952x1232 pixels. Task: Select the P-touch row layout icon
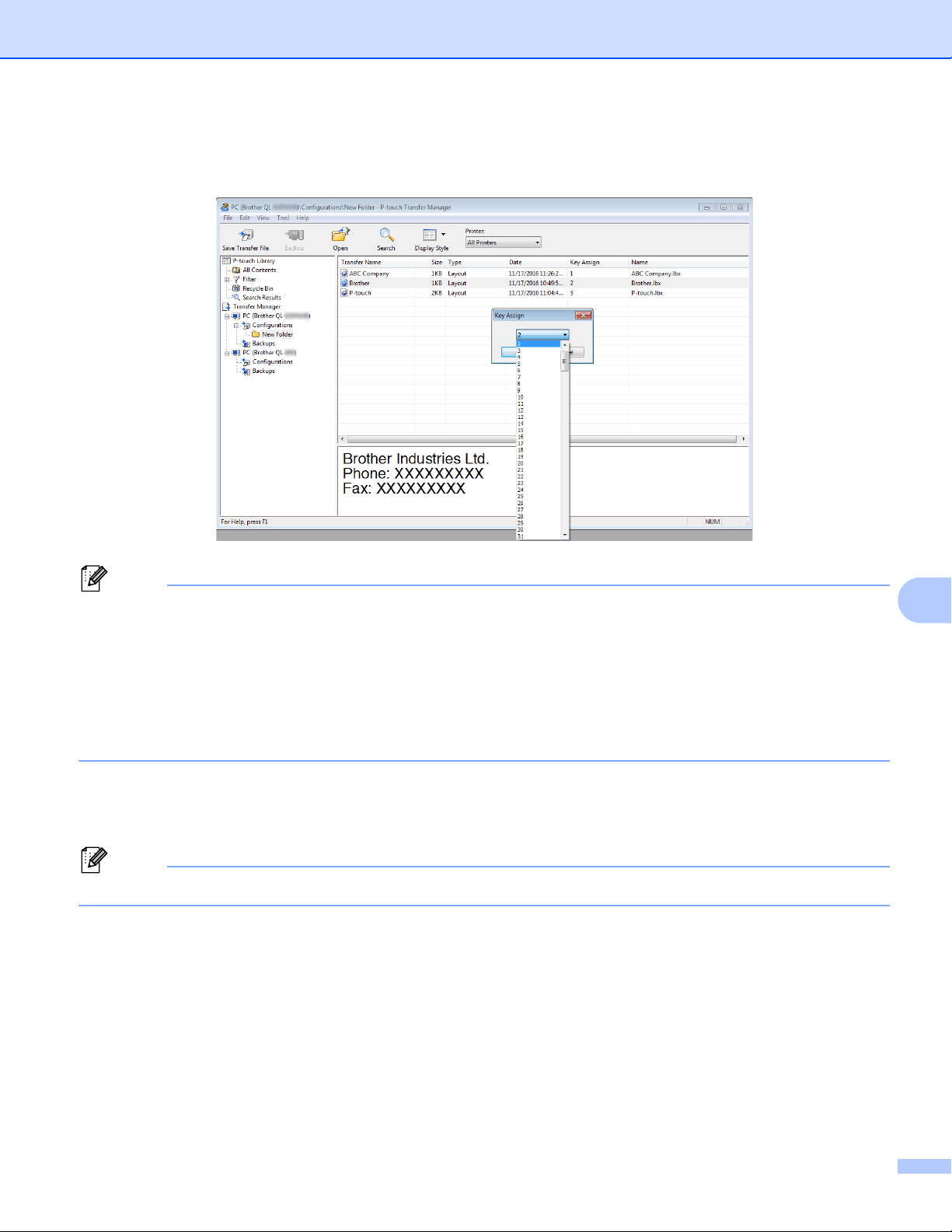pyautogui.click(x=344, y=293)
